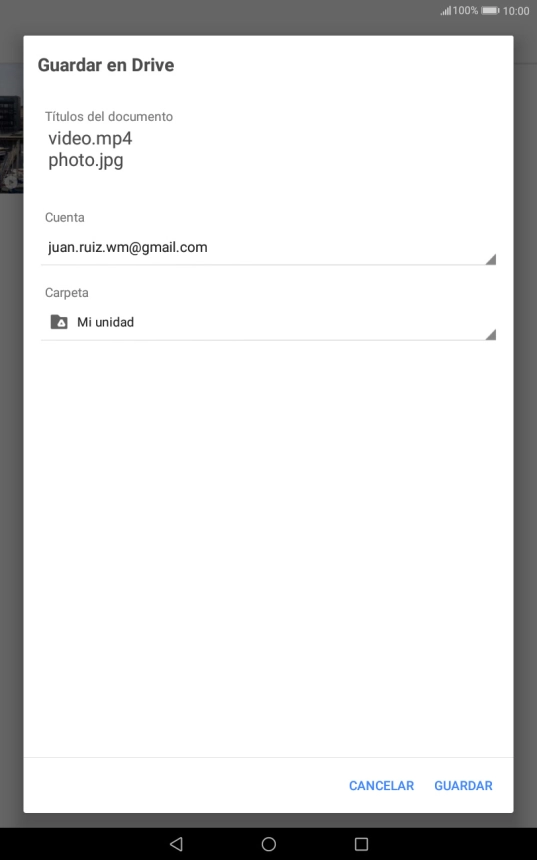
Task: Edit the photo.jpg document title
Action: point(86,160)
